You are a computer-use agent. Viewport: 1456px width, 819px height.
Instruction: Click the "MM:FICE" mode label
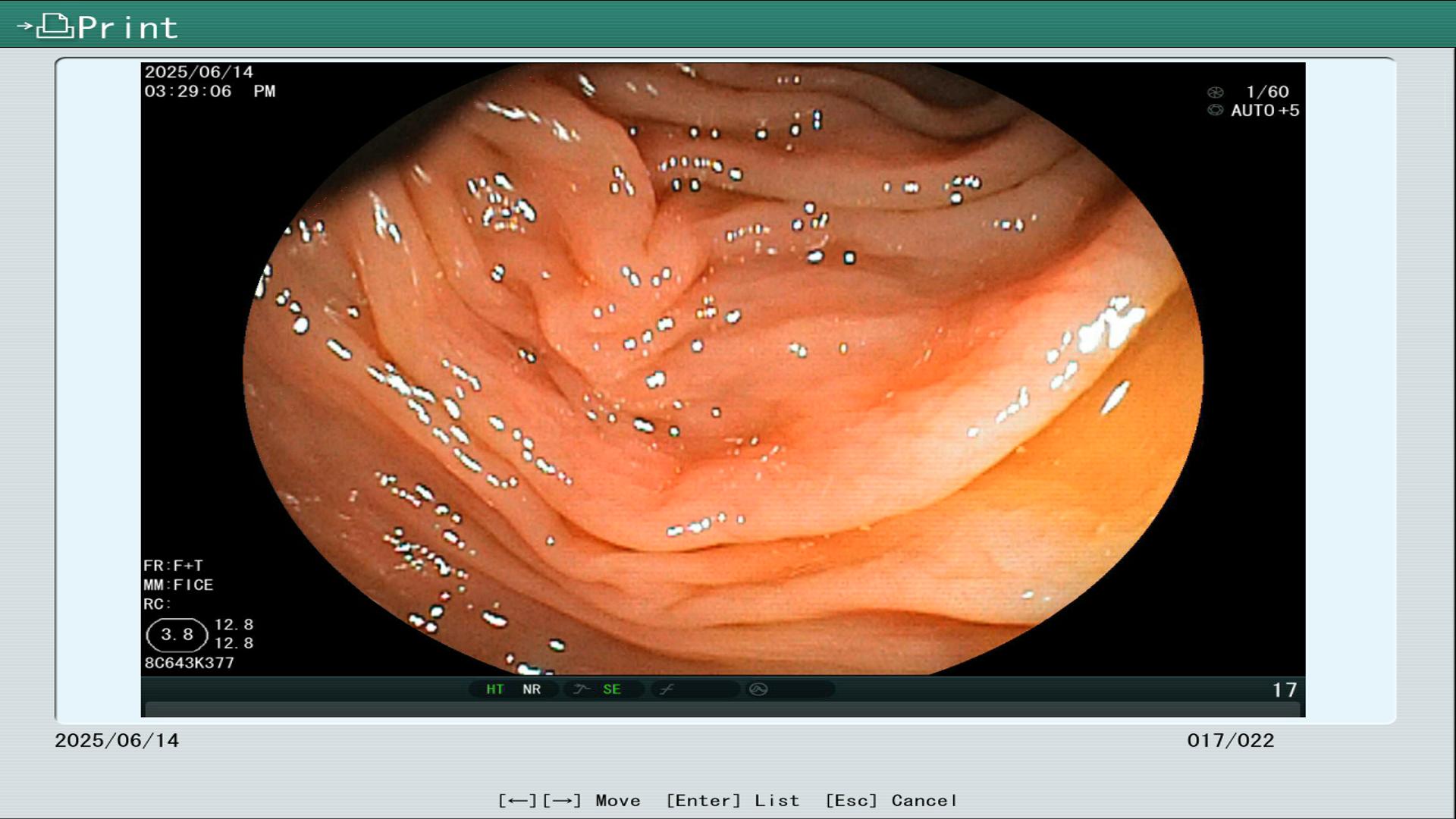pos(178,585)
